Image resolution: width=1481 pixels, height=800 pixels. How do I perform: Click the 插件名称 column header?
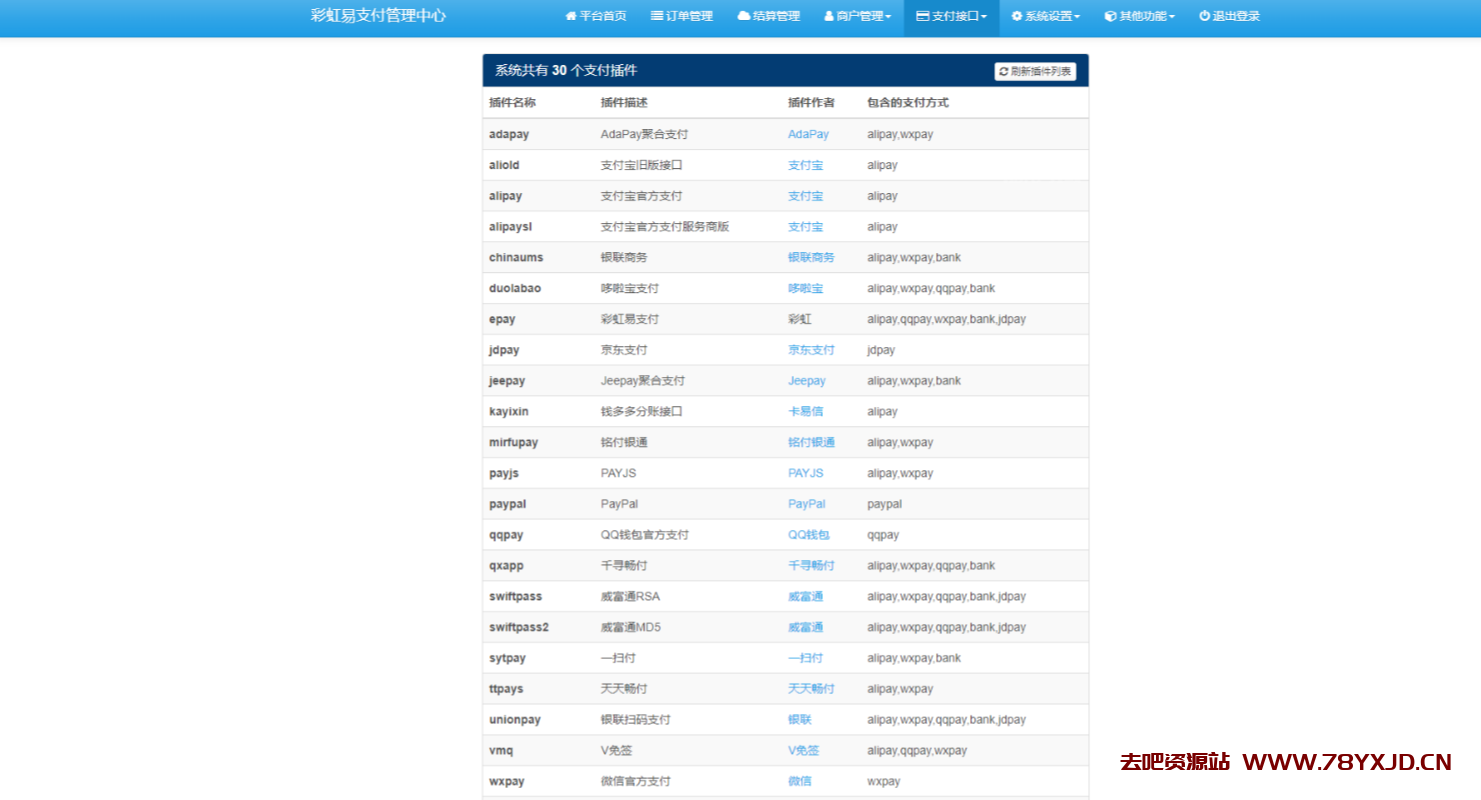(x=512, y=103)
